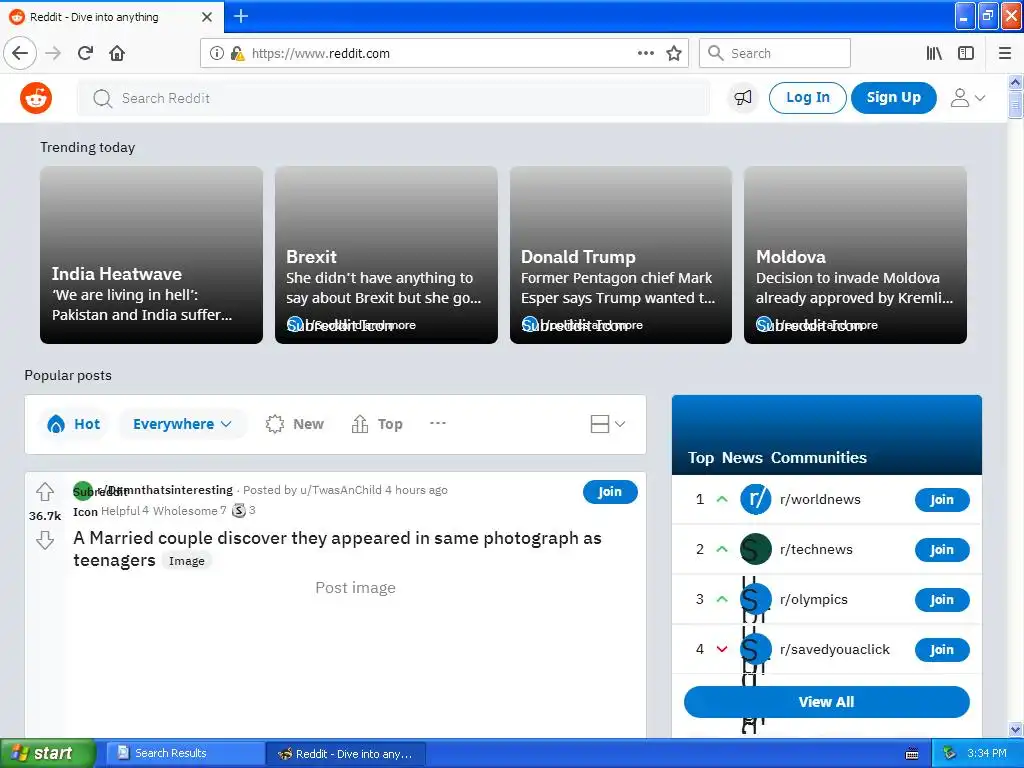Switch to Search Results taskbar window

coord(184,754)
